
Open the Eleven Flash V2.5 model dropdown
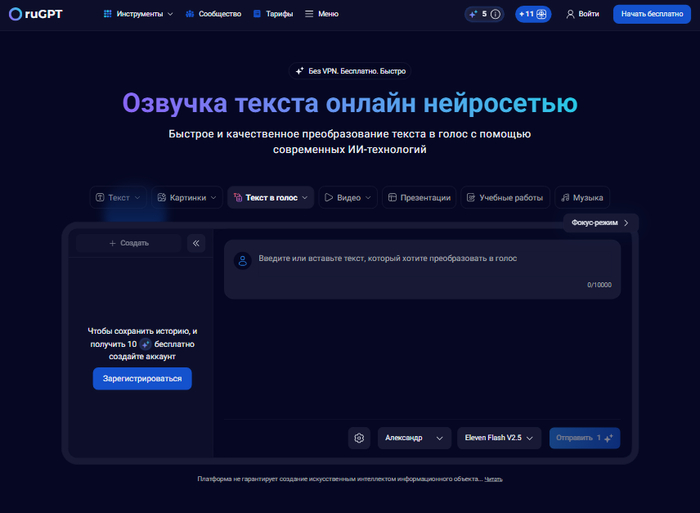click(499, 438)
